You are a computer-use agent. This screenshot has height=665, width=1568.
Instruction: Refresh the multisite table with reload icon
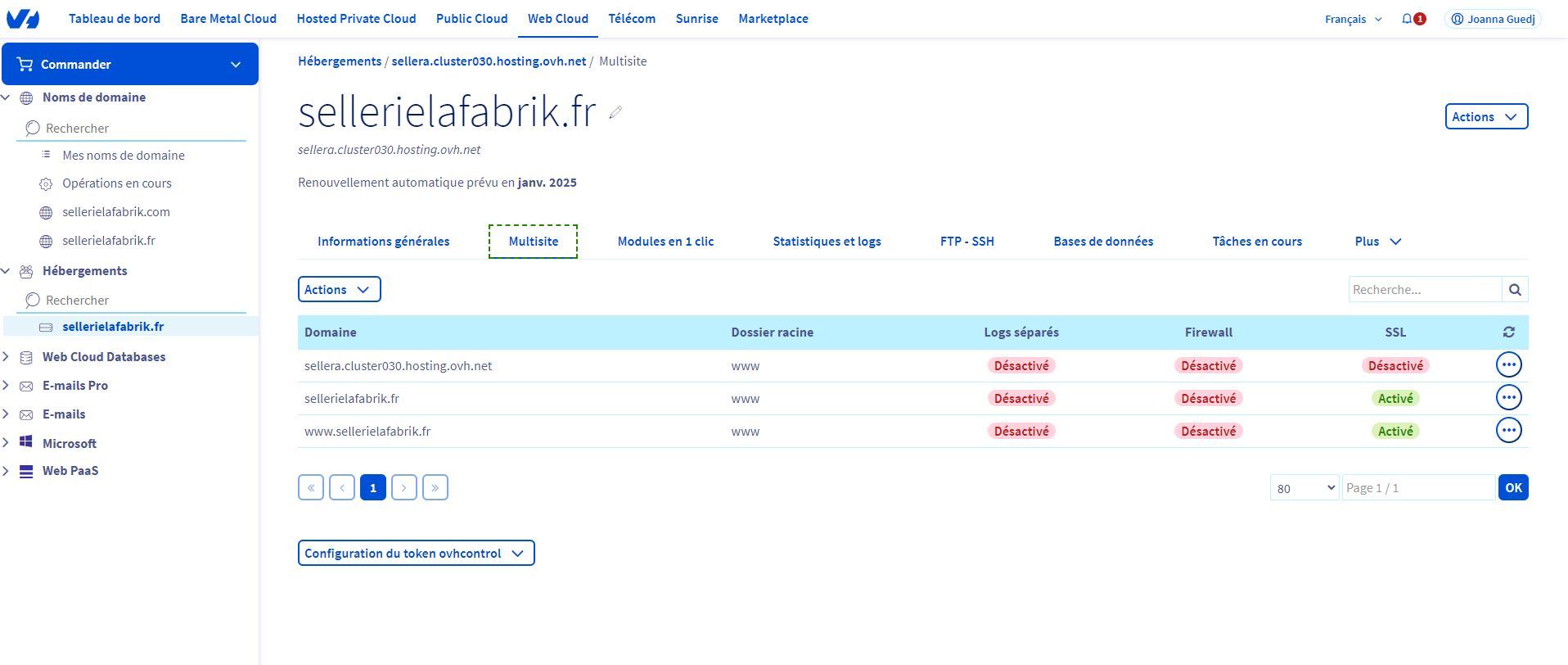point(1508,332)
